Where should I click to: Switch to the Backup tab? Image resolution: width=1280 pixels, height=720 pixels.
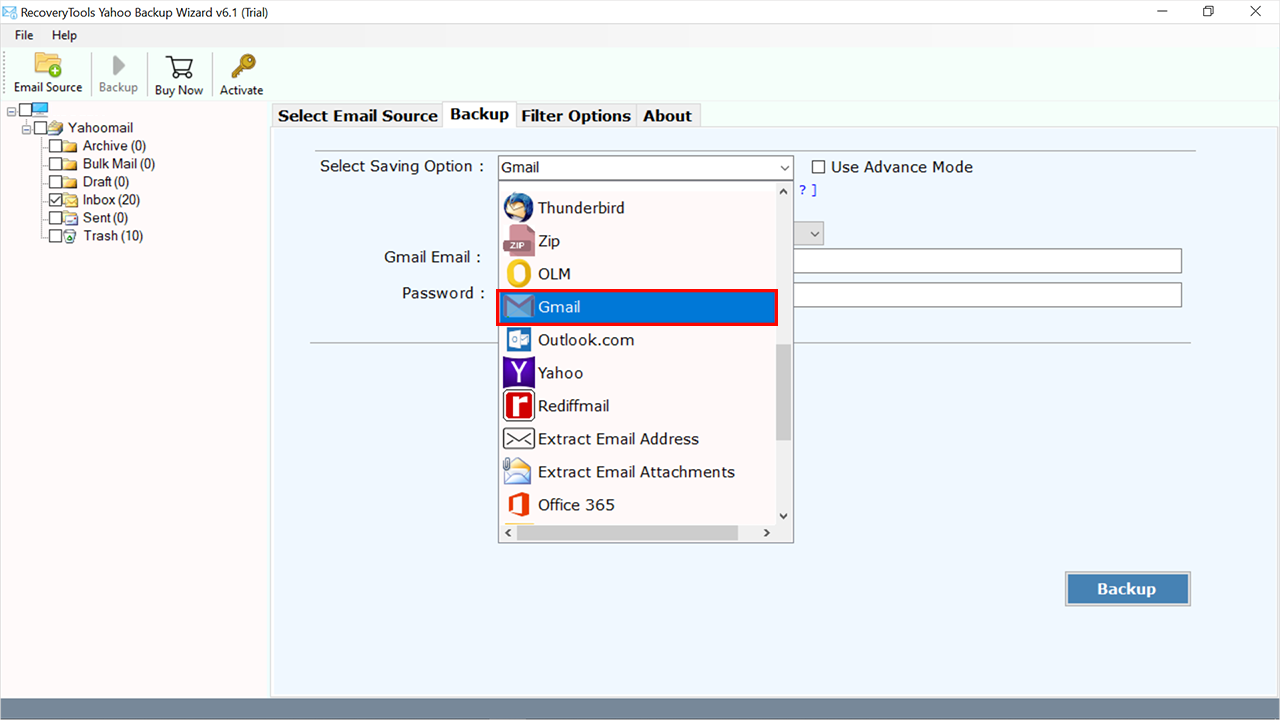click(x=479, y=114)
